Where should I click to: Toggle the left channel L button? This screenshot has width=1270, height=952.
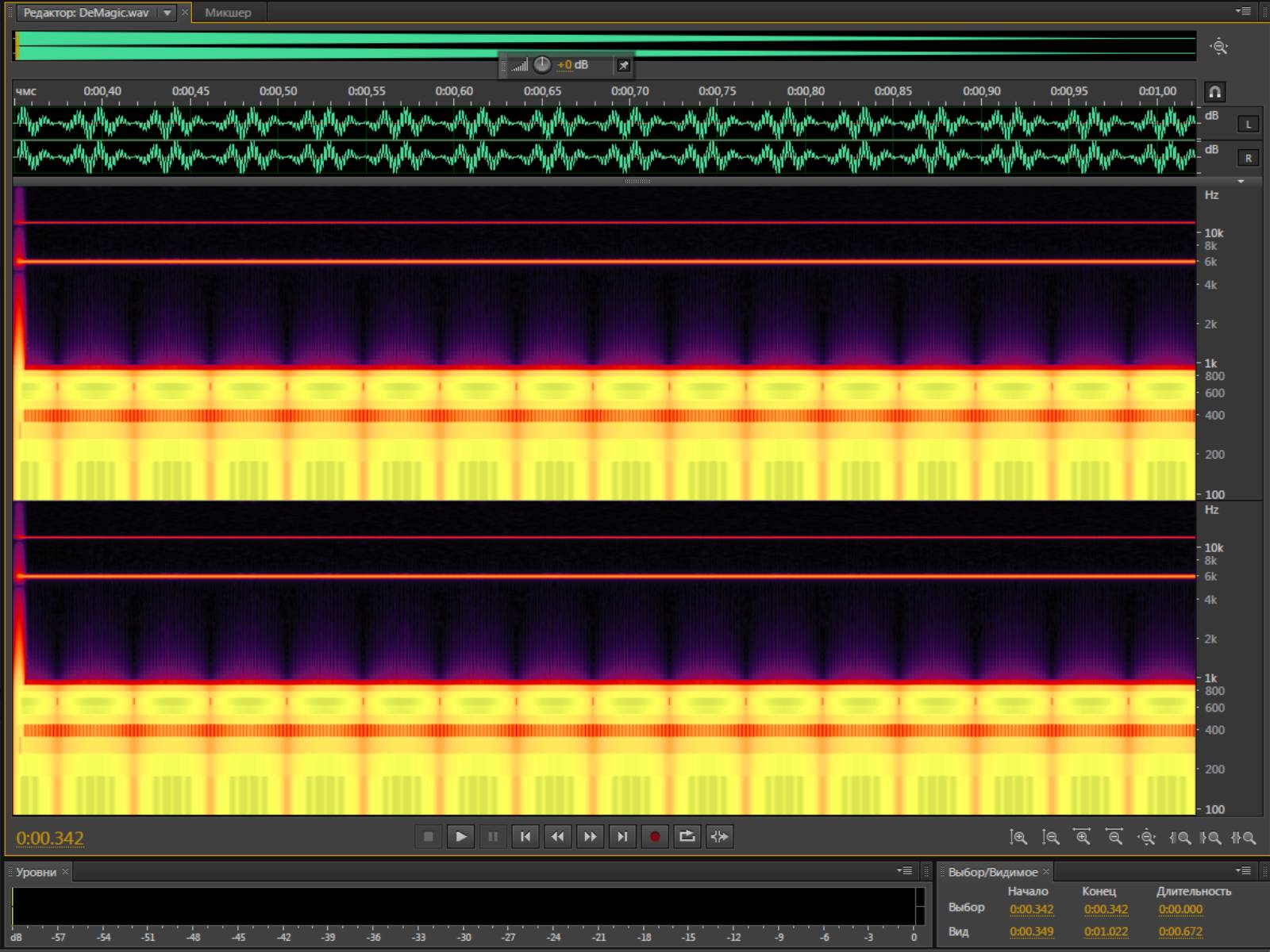click(1248, 125)
